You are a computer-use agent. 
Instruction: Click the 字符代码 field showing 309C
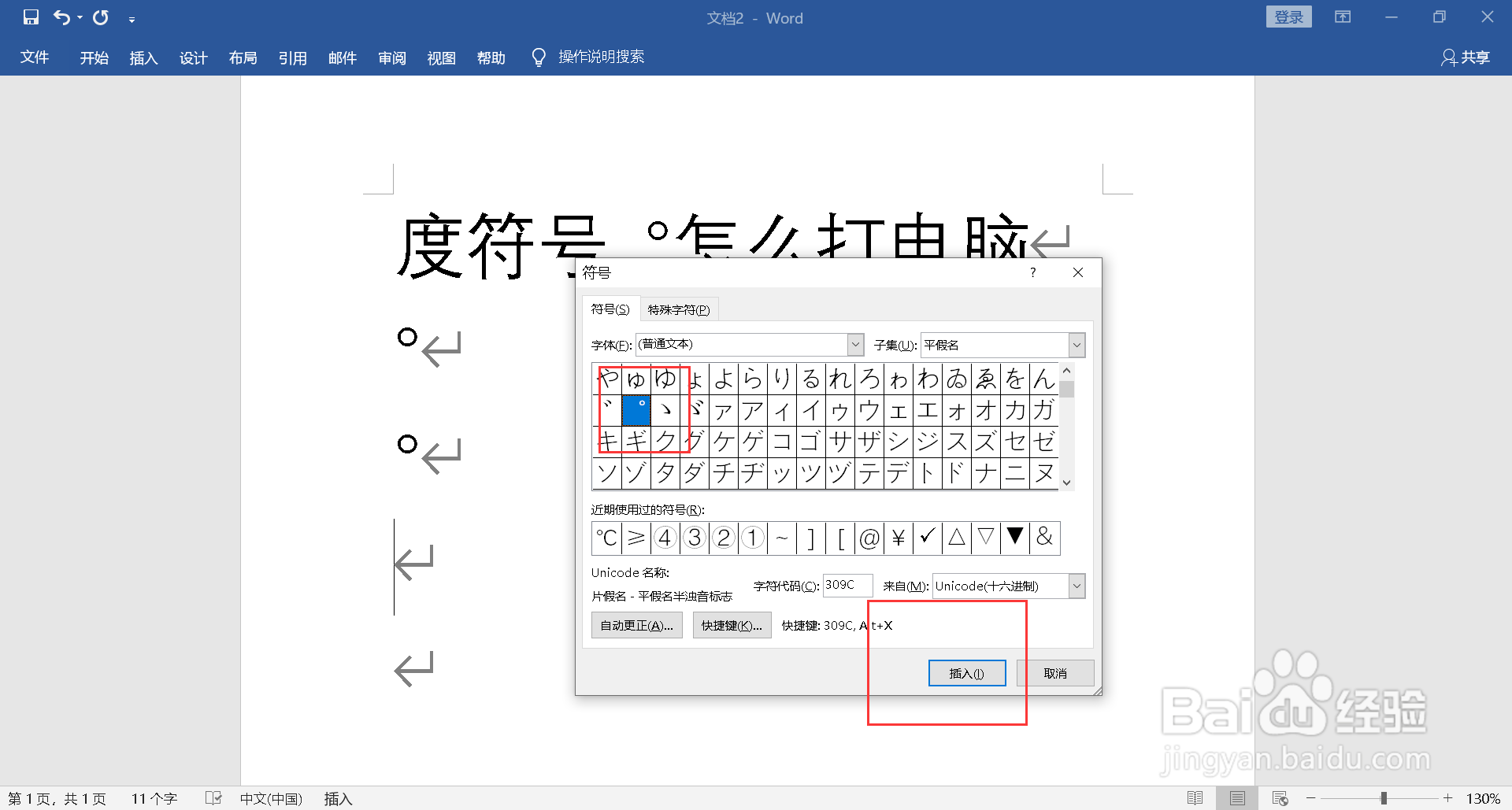point(847,586)
